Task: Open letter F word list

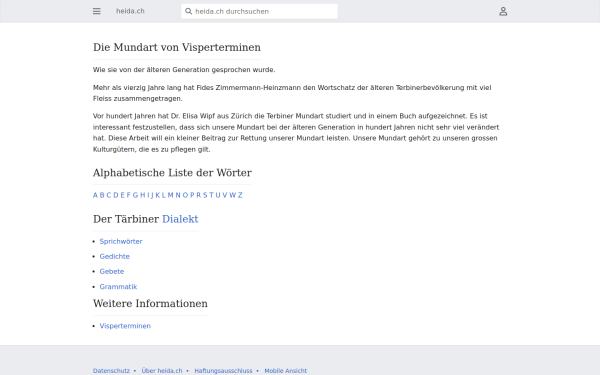Action: tap(129, 195)
